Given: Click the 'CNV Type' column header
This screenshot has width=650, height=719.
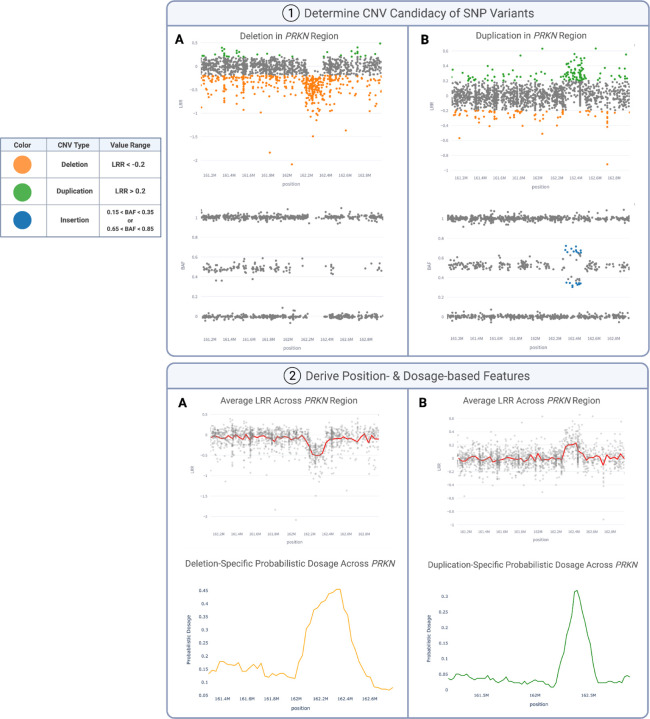Looking at the screenshot, I should click(x=73, y=145).
